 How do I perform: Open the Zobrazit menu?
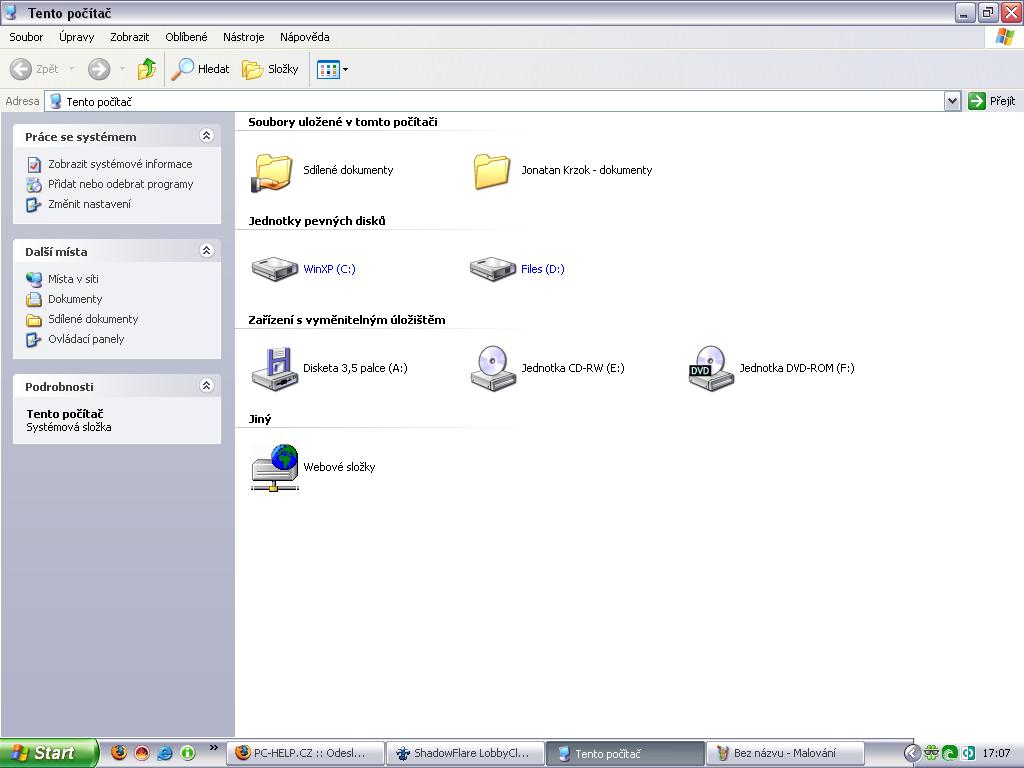click(x=129, y=37)
